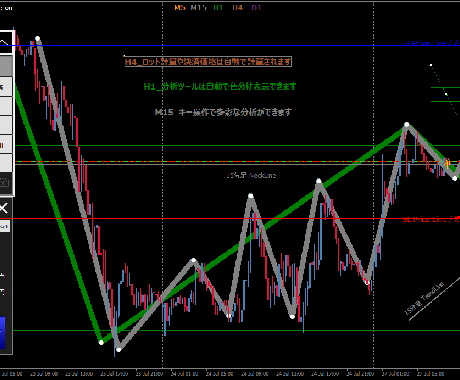Select the blue horizontal price line label

(432, 43)
